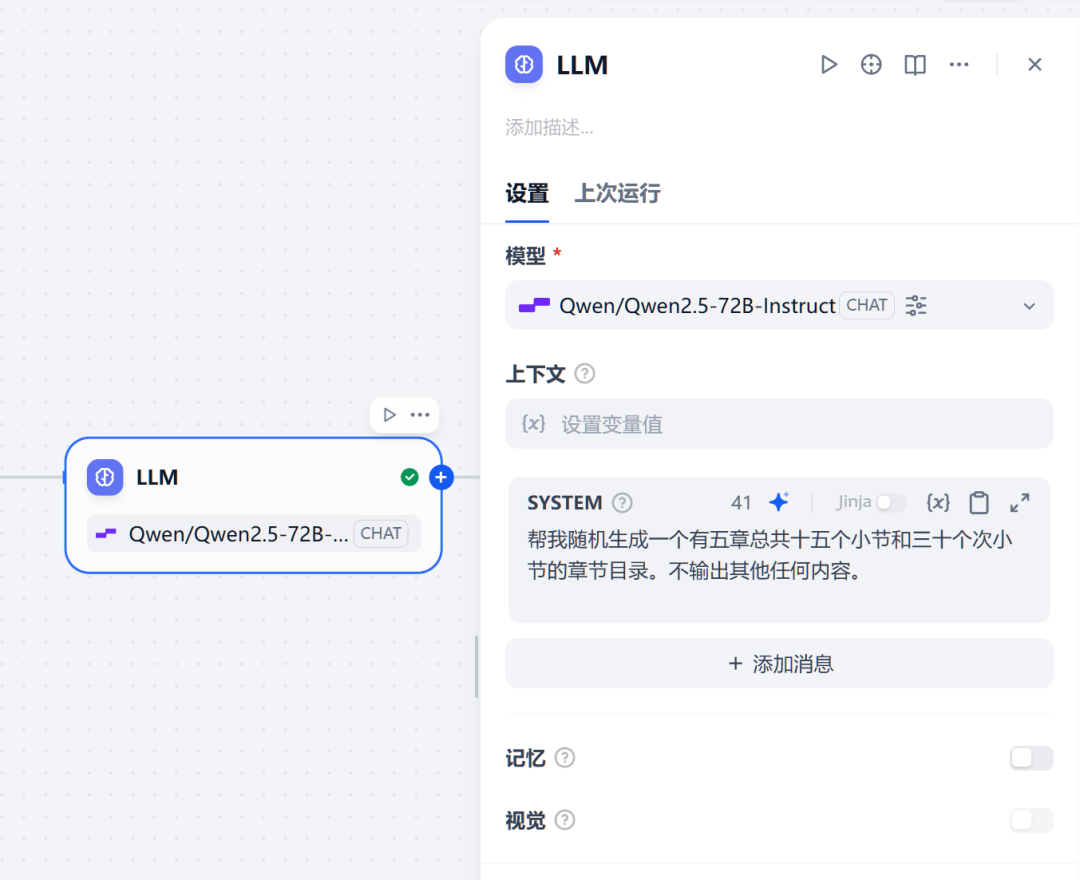Open the panel header more options menu
The height and width of the screenshot is (880, 1080).
pos(959,64)
